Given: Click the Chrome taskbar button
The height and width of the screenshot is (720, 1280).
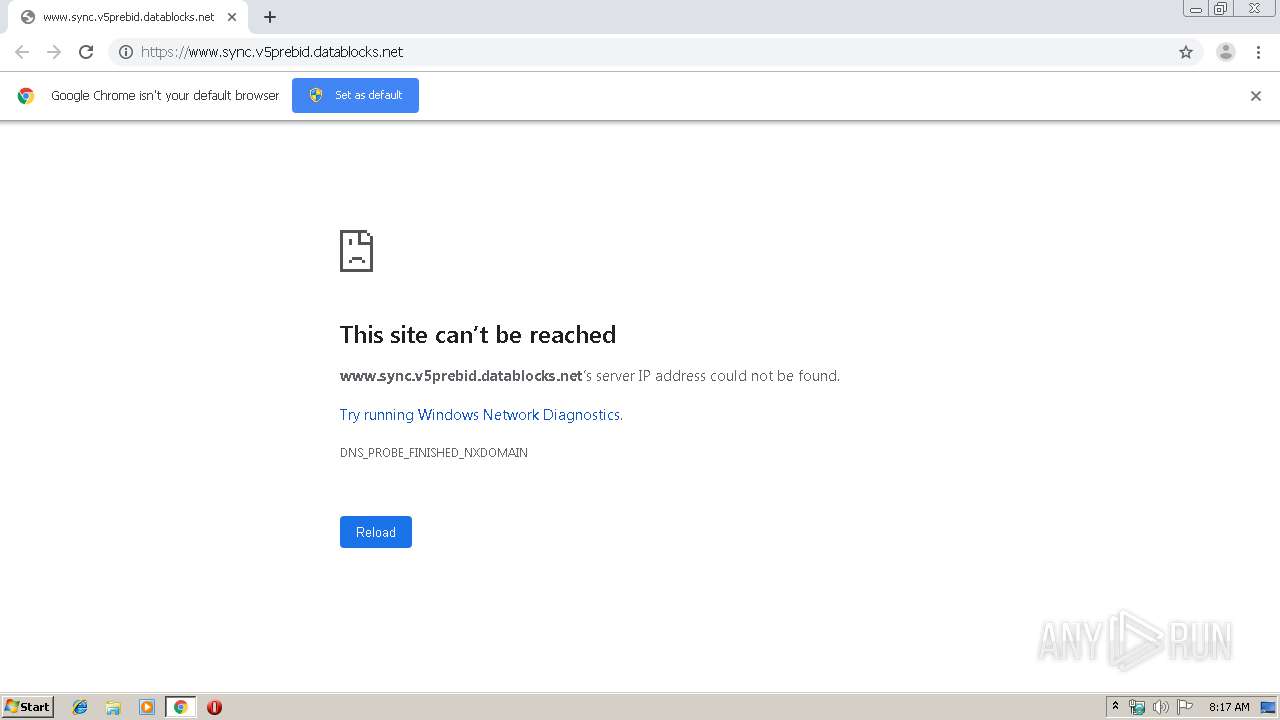Looking at the screenshot, I should coord(180,707).
